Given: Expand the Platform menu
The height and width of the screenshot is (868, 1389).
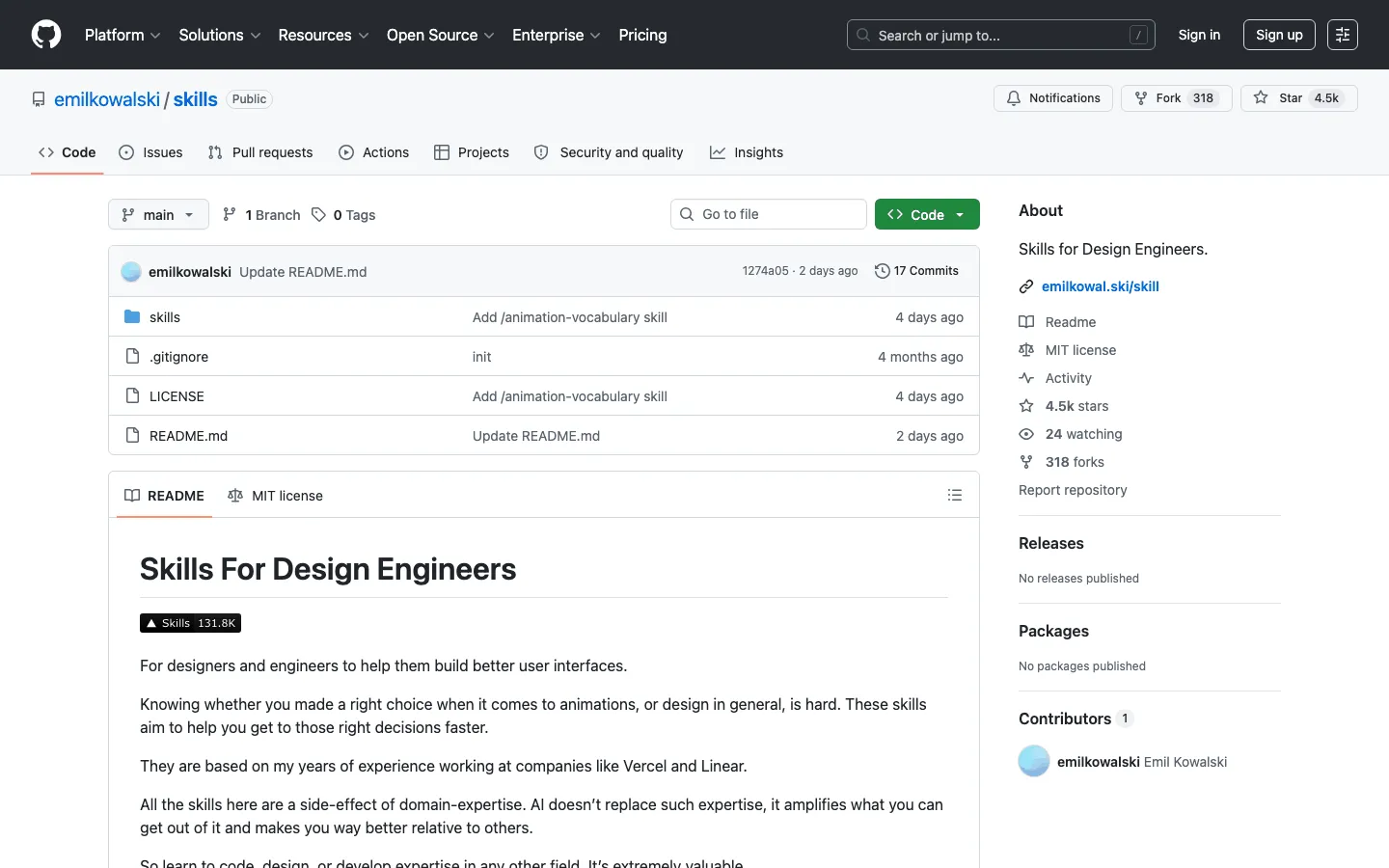Looking at the screenshot, I should pyautogui.click(x=123, y=35).
